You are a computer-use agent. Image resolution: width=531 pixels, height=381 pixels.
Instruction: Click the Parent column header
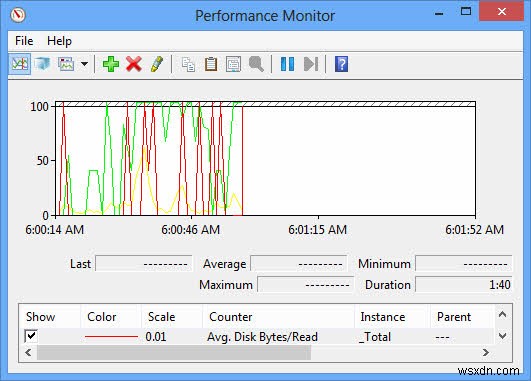pyautogui.click(x=462, y=317)
